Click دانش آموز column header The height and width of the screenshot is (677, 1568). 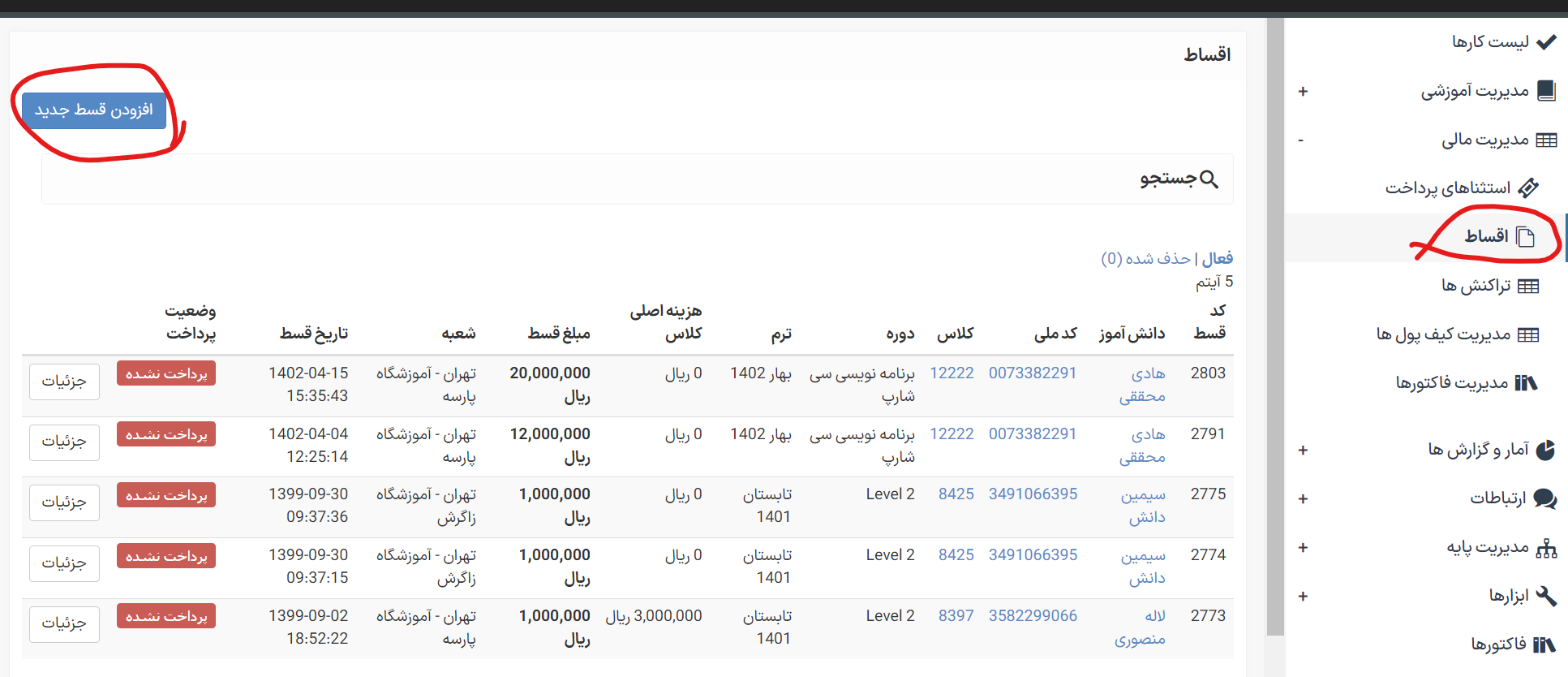point(1132,334)
